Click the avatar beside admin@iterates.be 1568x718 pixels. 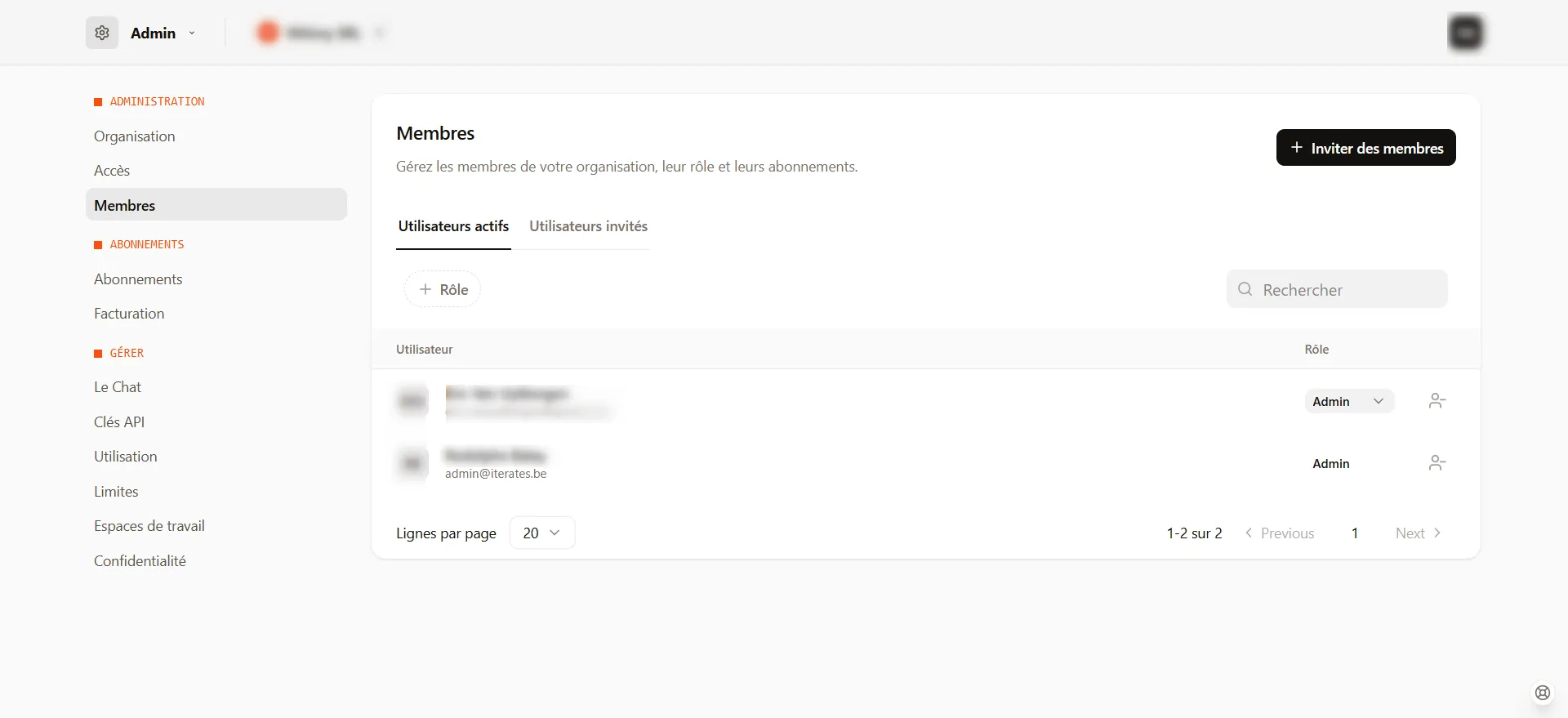[x=412, y=463]
